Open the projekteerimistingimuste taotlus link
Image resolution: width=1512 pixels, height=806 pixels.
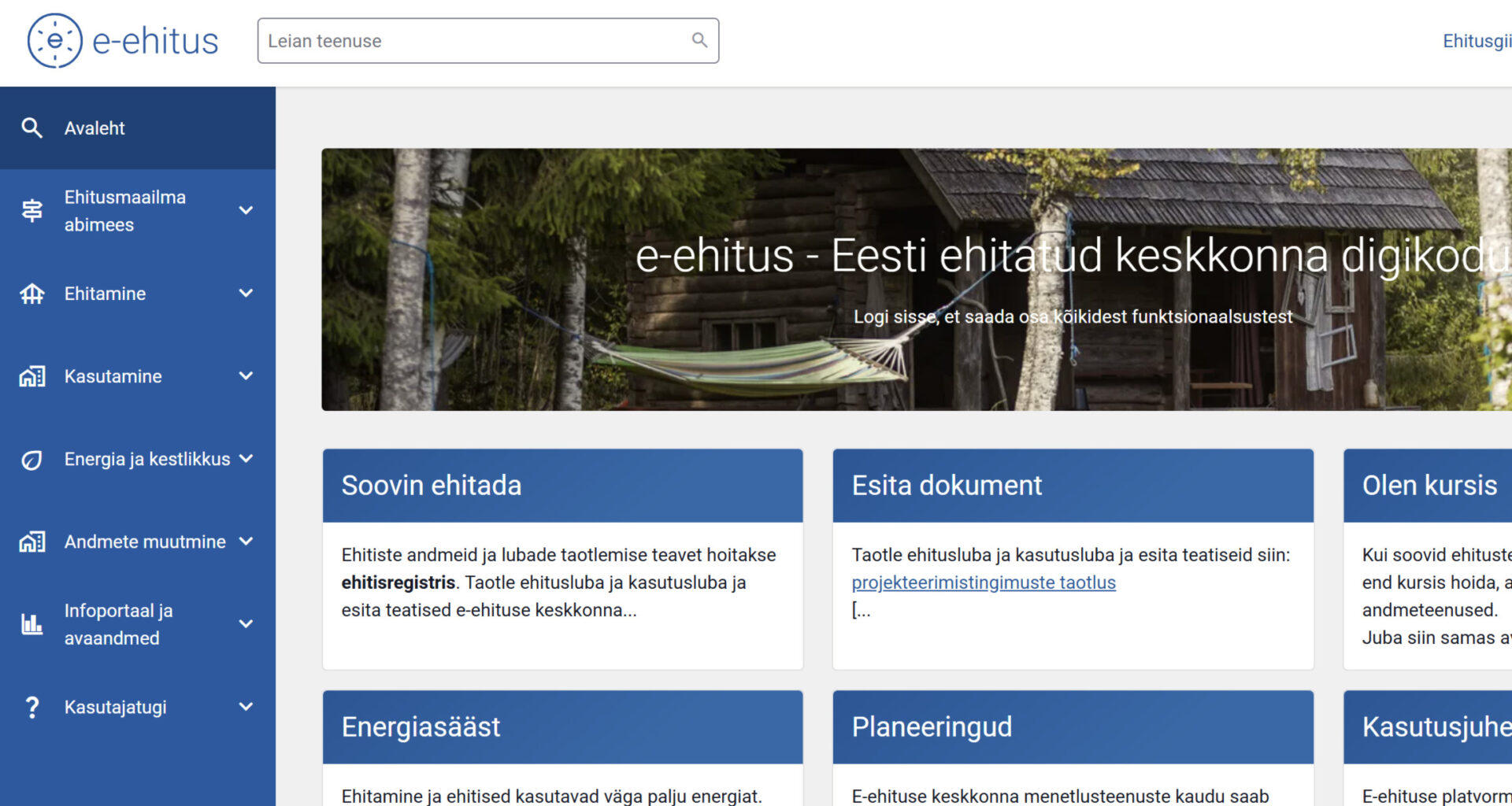[983, 582]
